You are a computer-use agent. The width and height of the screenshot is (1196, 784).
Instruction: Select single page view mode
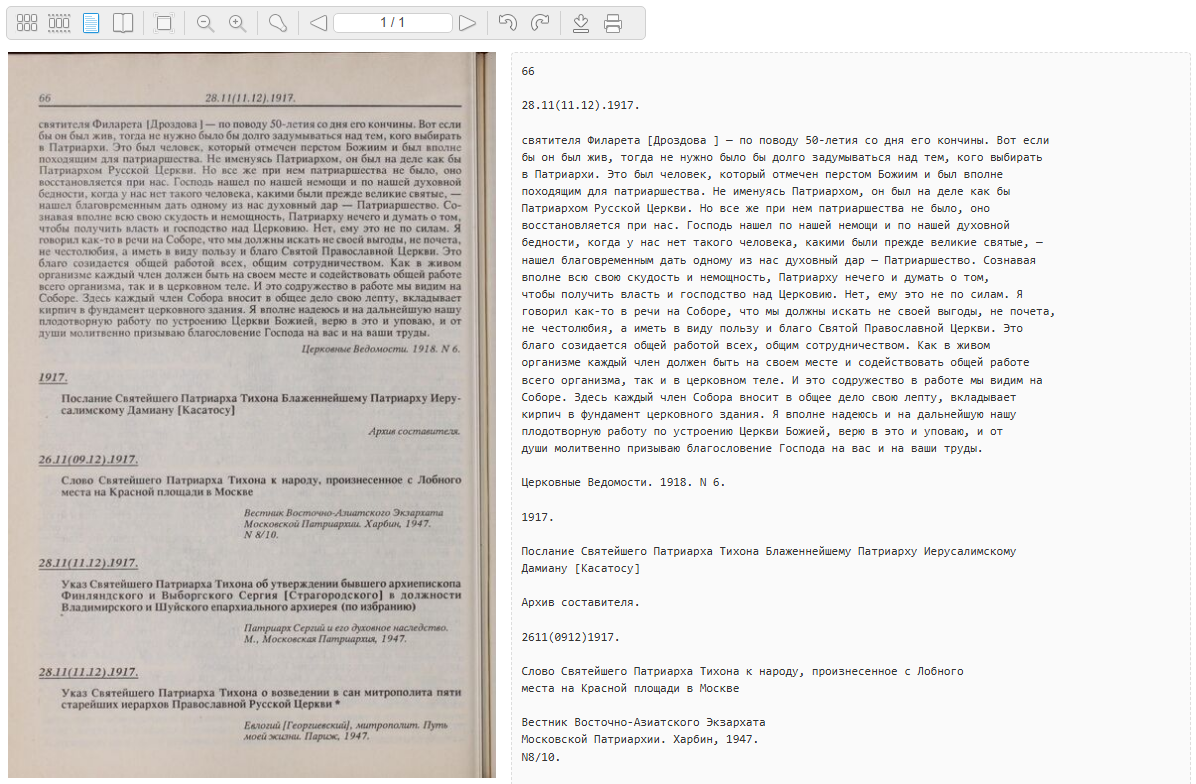point(91,23)
